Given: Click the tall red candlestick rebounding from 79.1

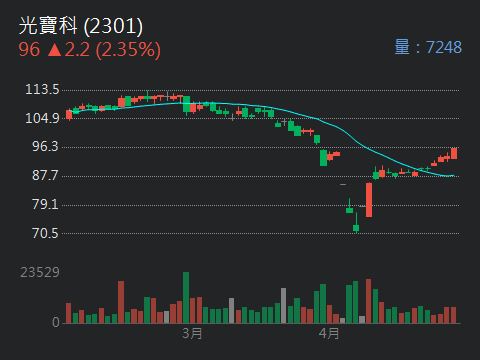Looking at the screenshot, I should tap(369, 200).
